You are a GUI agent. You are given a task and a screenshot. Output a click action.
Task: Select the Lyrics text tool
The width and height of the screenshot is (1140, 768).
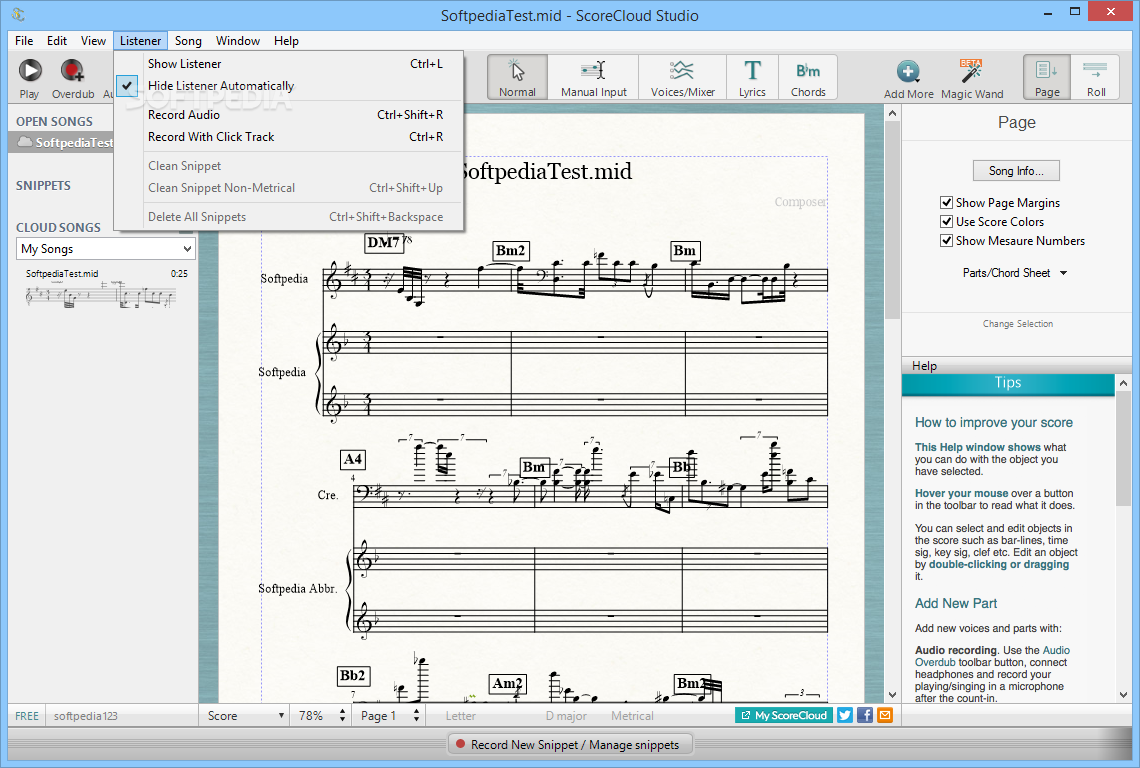pyautogui.click(x=752, y=77)
